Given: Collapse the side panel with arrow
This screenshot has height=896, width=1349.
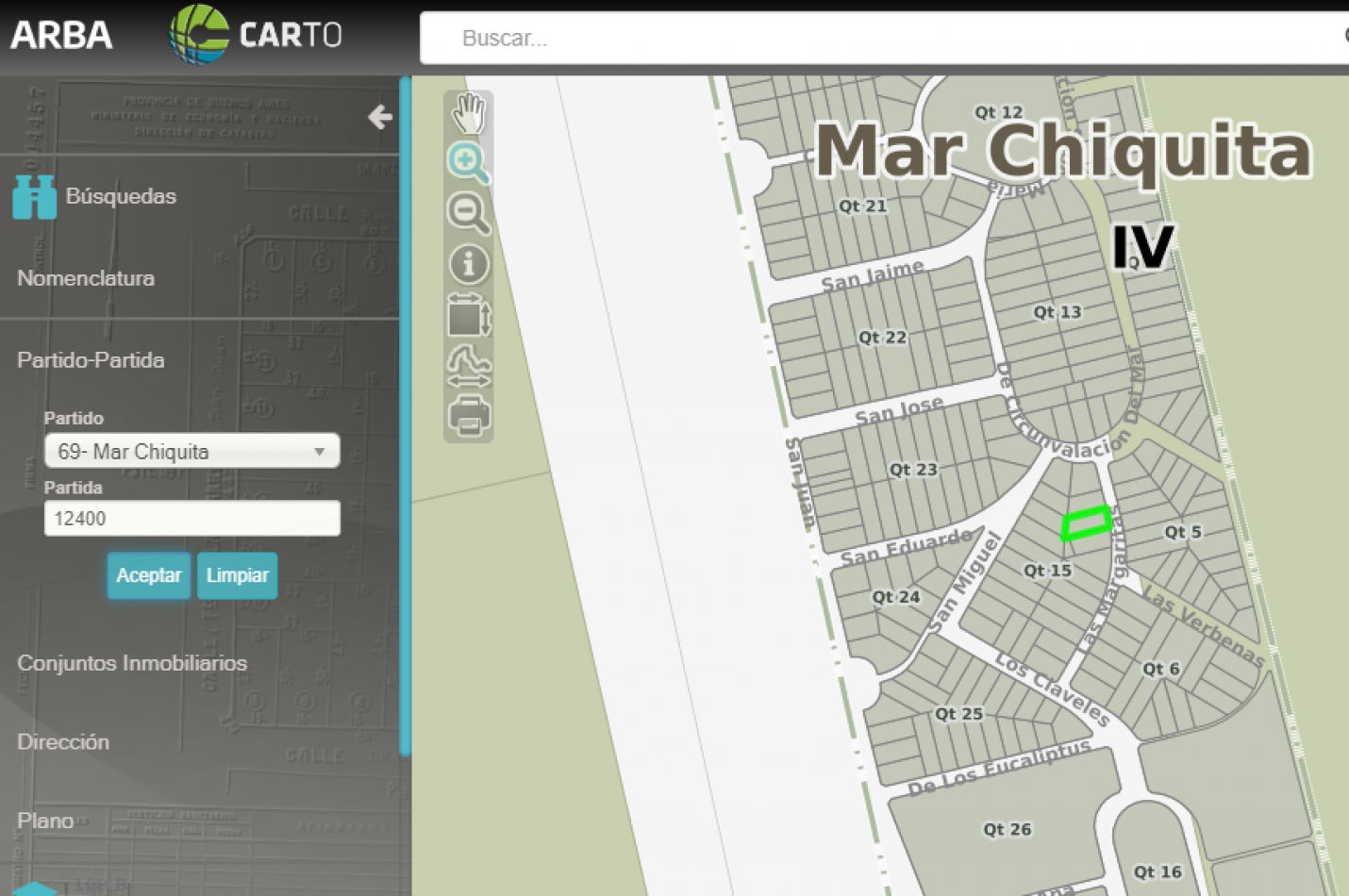Looking at the screenshot, I should point(380,117).
